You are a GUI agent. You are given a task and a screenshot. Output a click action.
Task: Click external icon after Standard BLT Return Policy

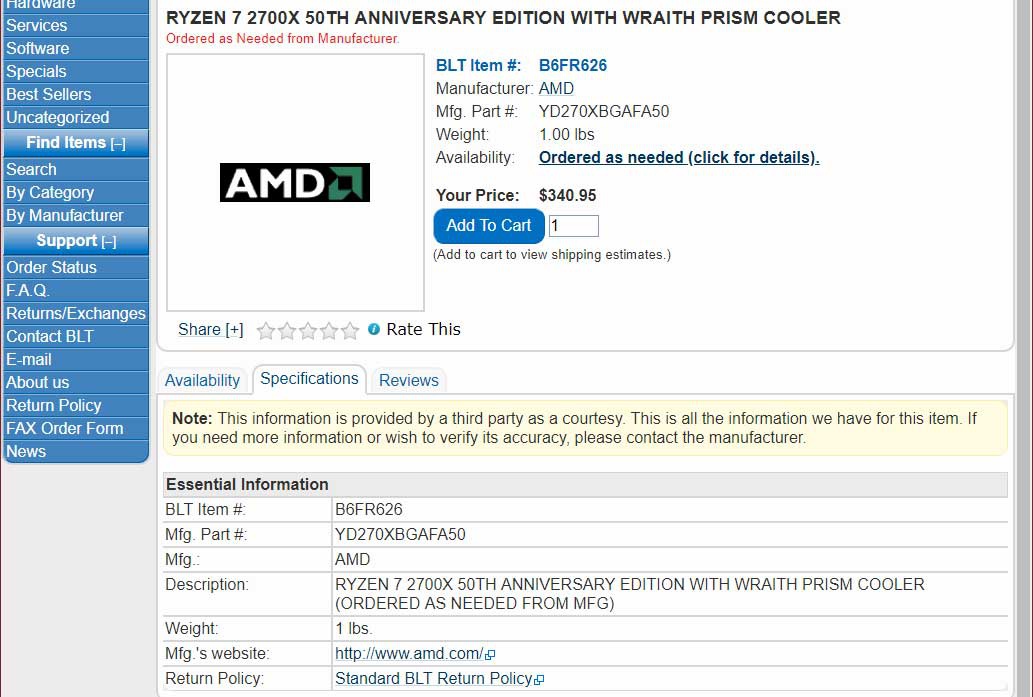pos(539,680)
